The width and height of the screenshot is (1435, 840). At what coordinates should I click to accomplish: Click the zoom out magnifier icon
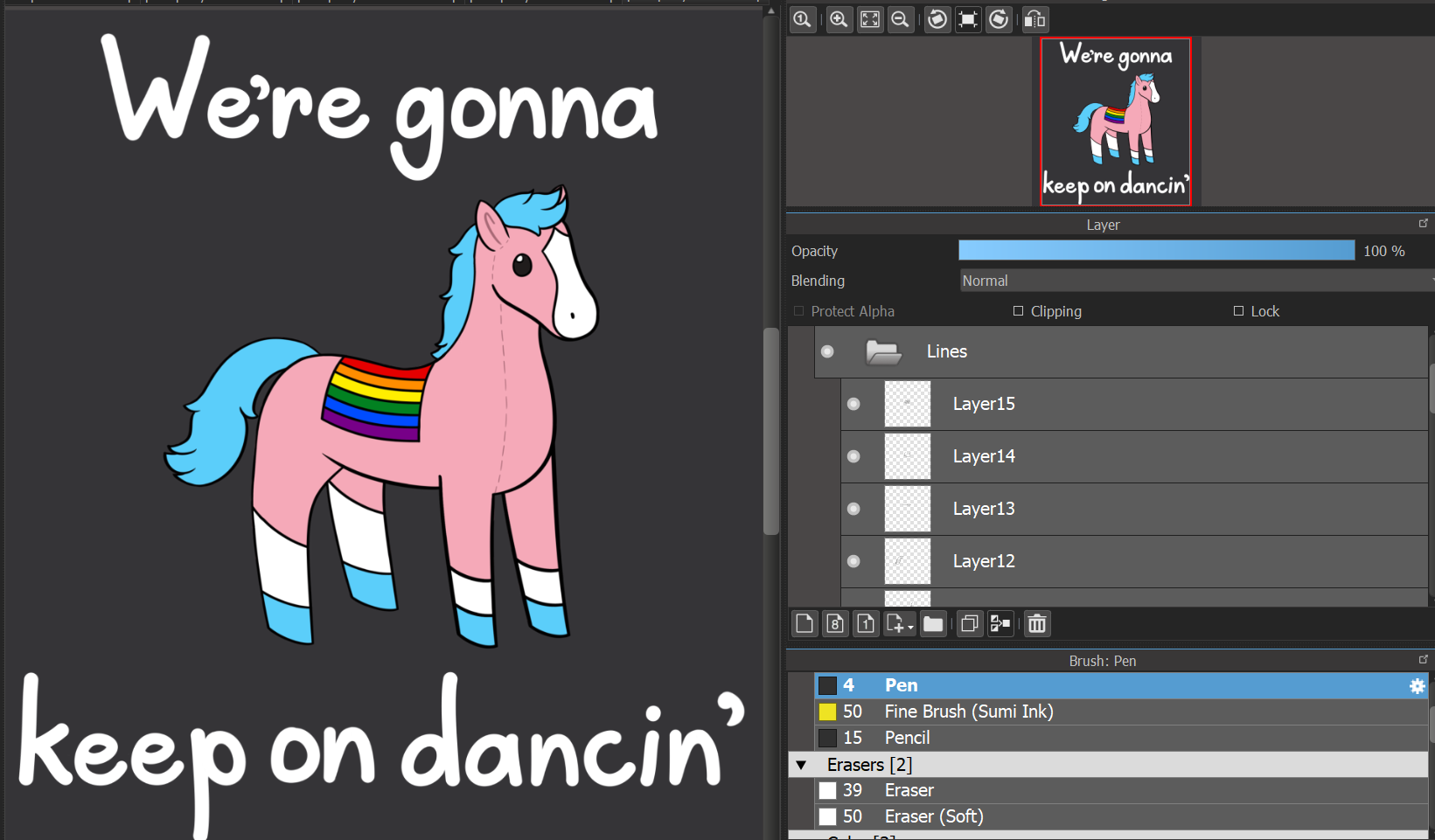tap(900, 19)
